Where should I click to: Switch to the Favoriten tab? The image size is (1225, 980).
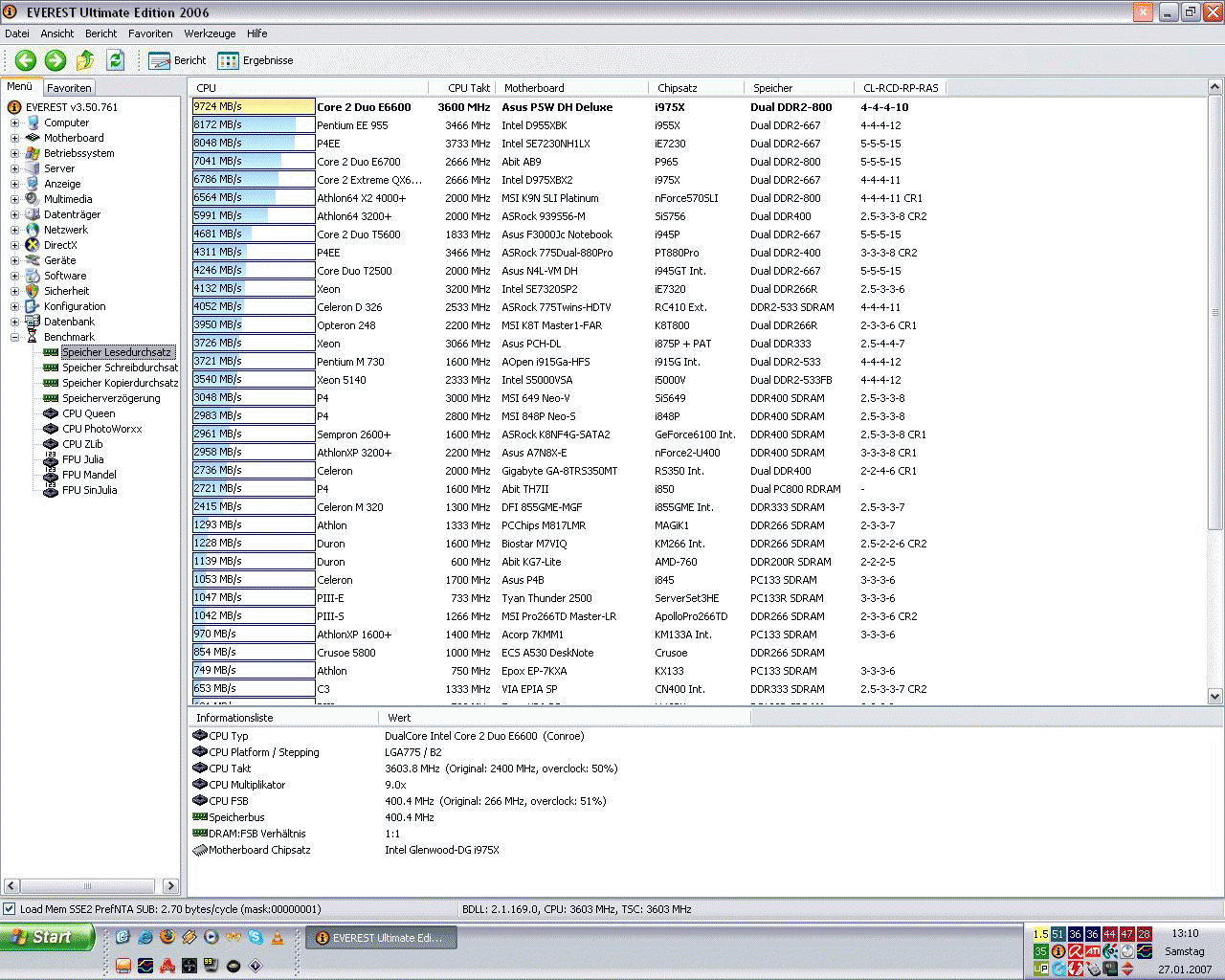[69, 87]
